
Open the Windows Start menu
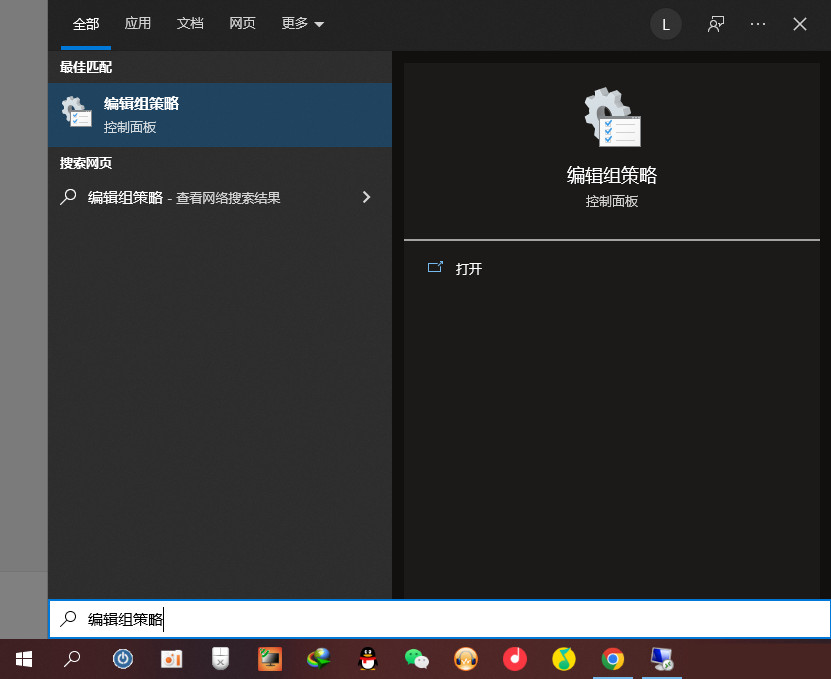(x=23, y=659)
